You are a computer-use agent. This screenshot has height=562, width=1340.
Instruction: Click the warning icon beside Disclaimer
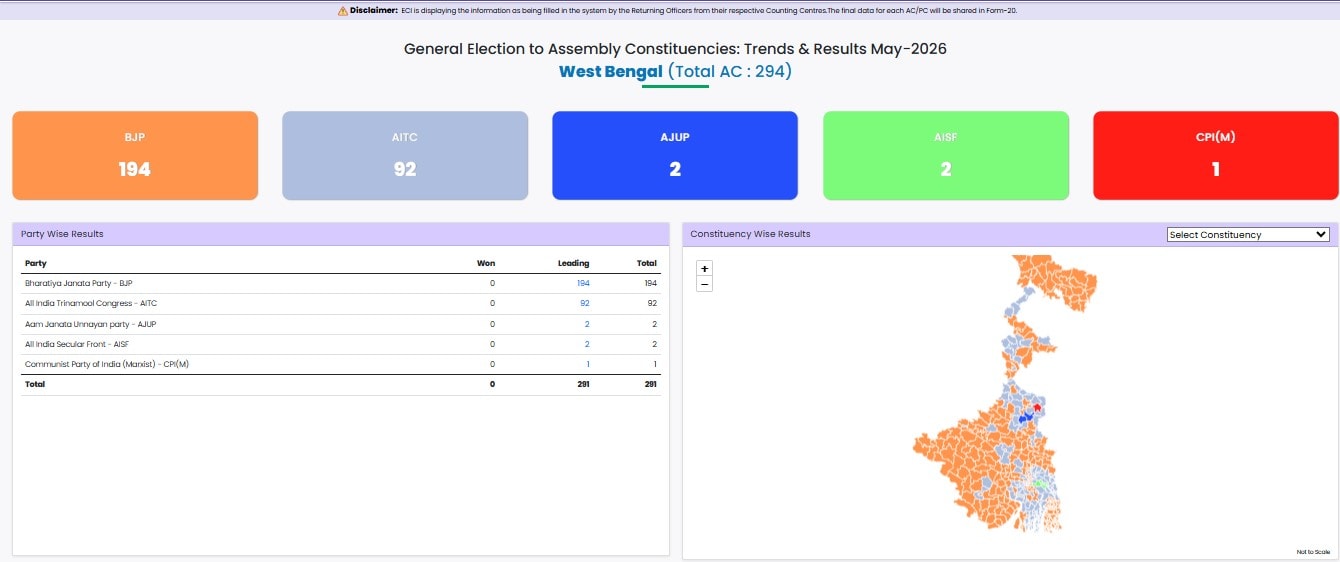coord(343,10)
